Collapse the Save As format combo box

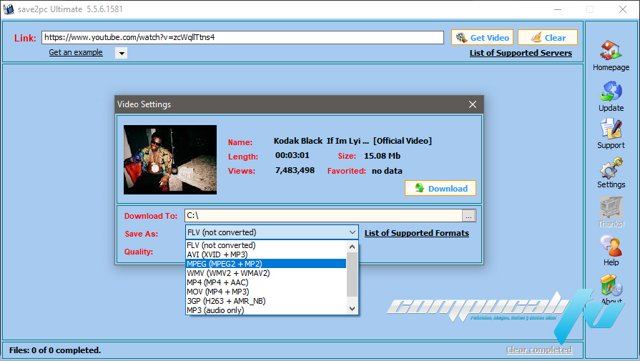coord(352,232)
